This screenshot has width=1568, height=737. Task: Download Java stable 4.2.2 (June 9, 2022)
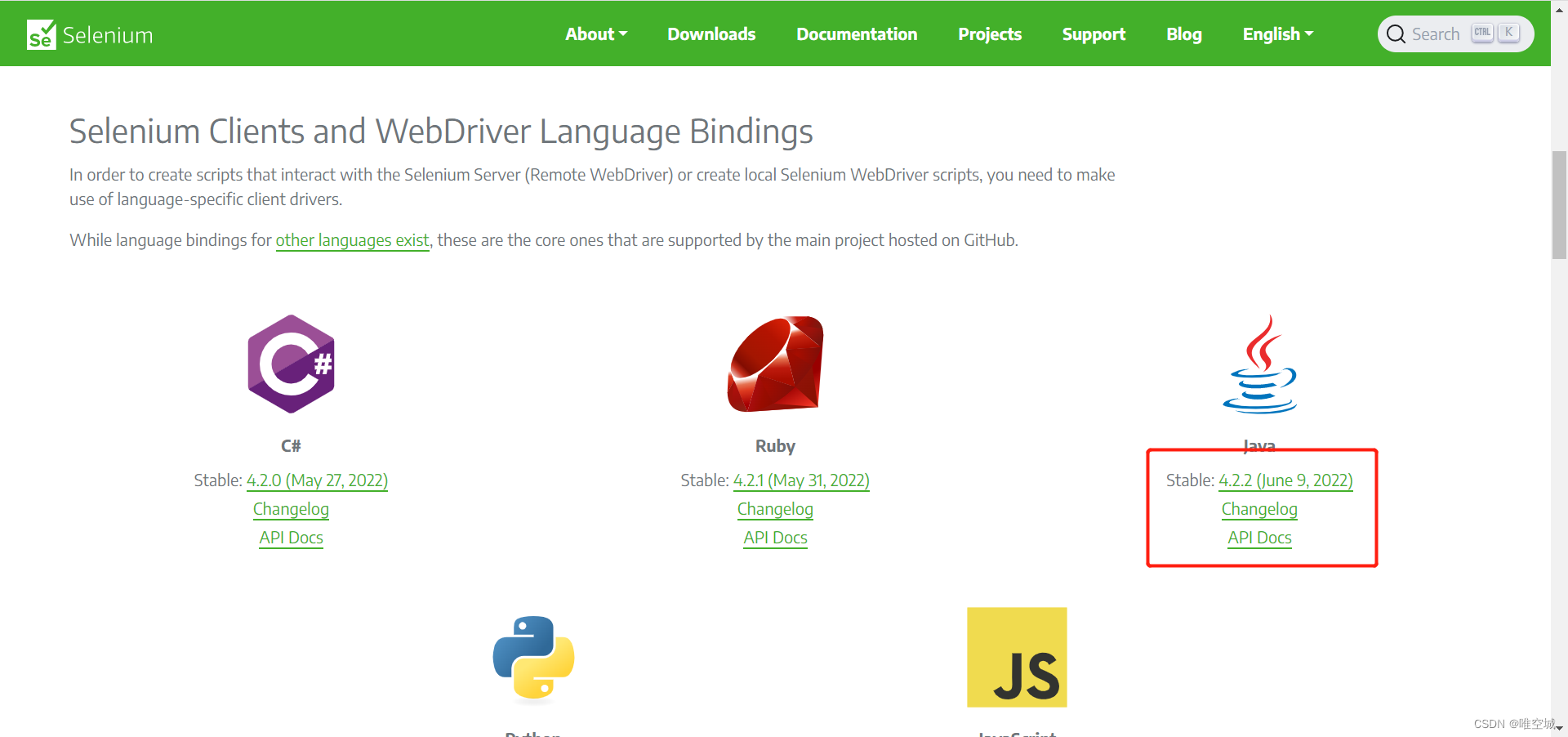point(1285,480)
